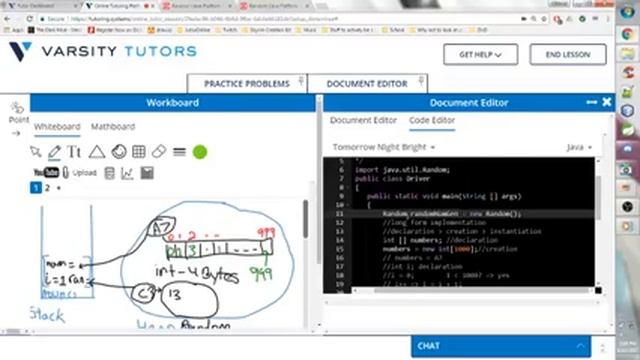Open the Mathboard tab
Image resolution: width=640 pixels, height=360 pixels.
click(x=113, y=127)
